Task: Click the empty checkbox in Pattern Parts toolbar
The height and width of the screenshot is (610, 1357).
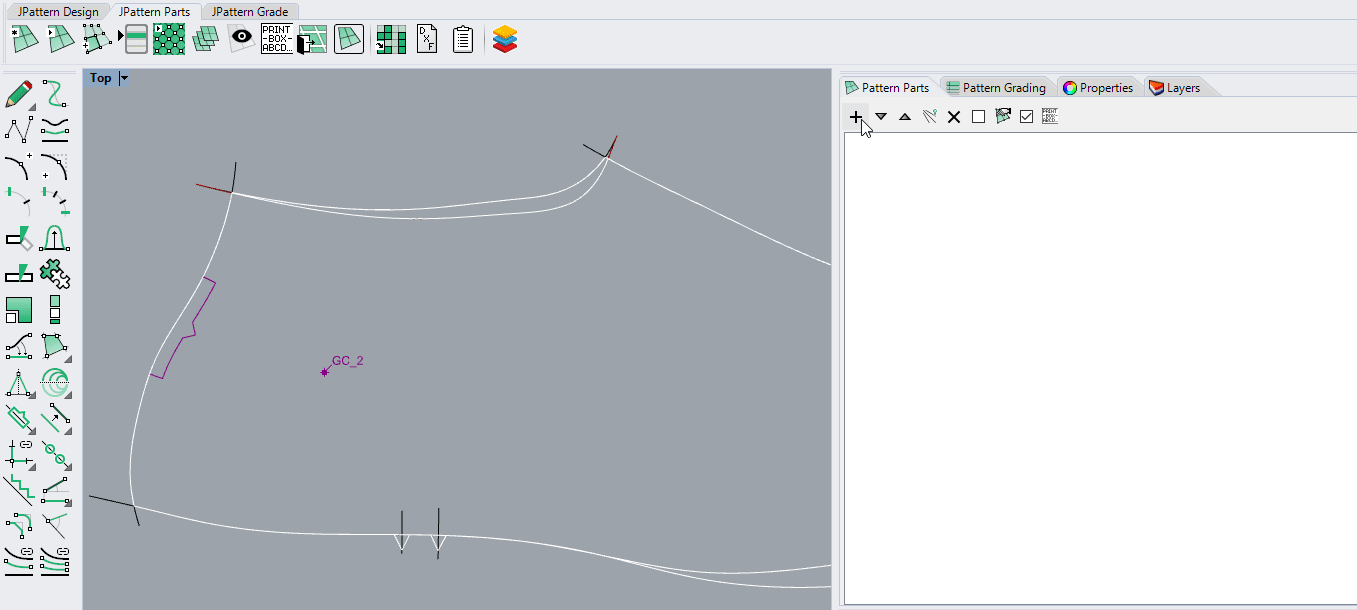Action: tap(978, 117)
